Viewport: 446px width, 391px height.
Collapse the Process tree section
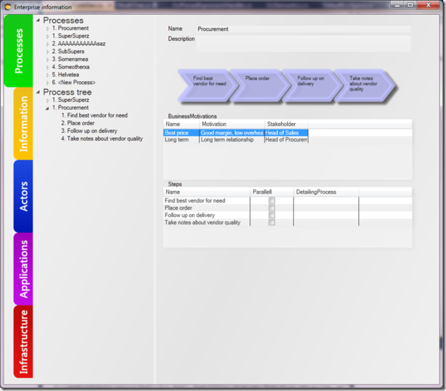[x=38, y=92]
